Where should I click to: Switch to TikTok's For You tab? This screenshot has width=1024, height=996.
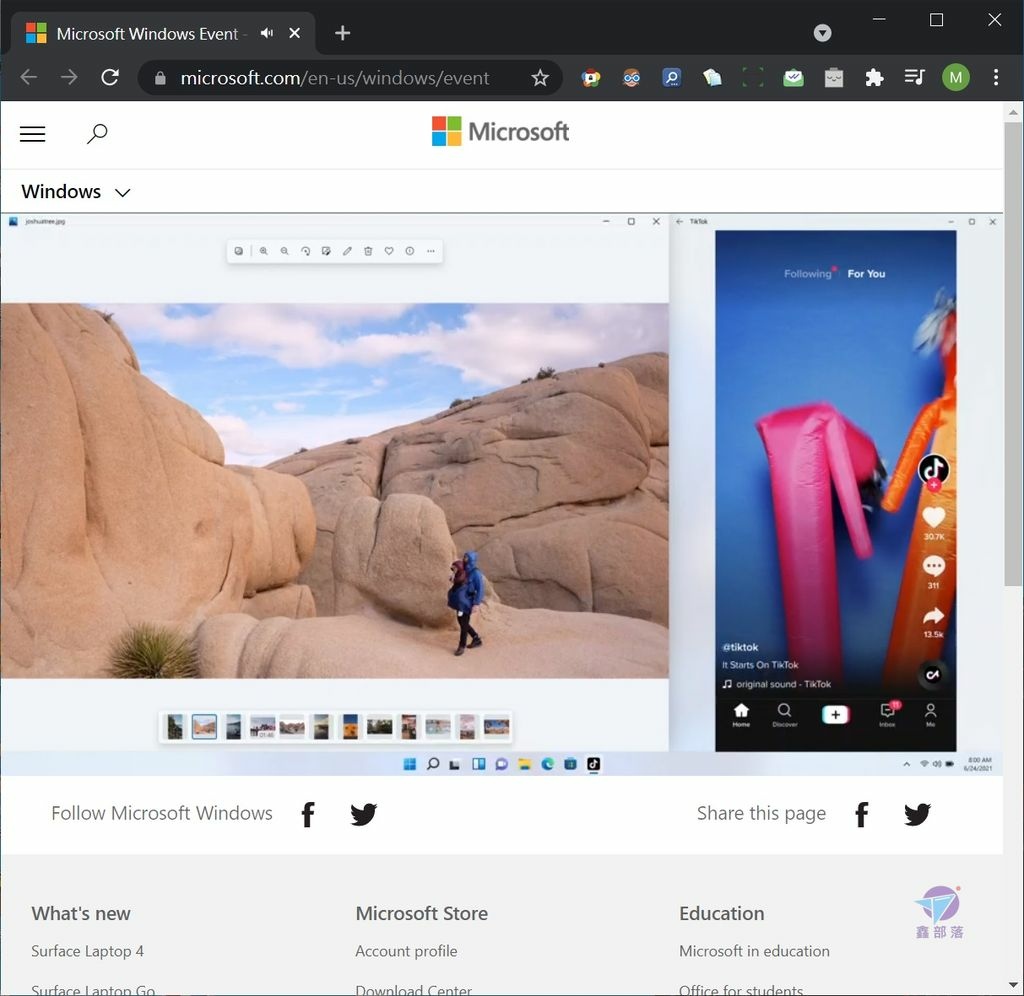pyautogui.click(x=866, y=274)
